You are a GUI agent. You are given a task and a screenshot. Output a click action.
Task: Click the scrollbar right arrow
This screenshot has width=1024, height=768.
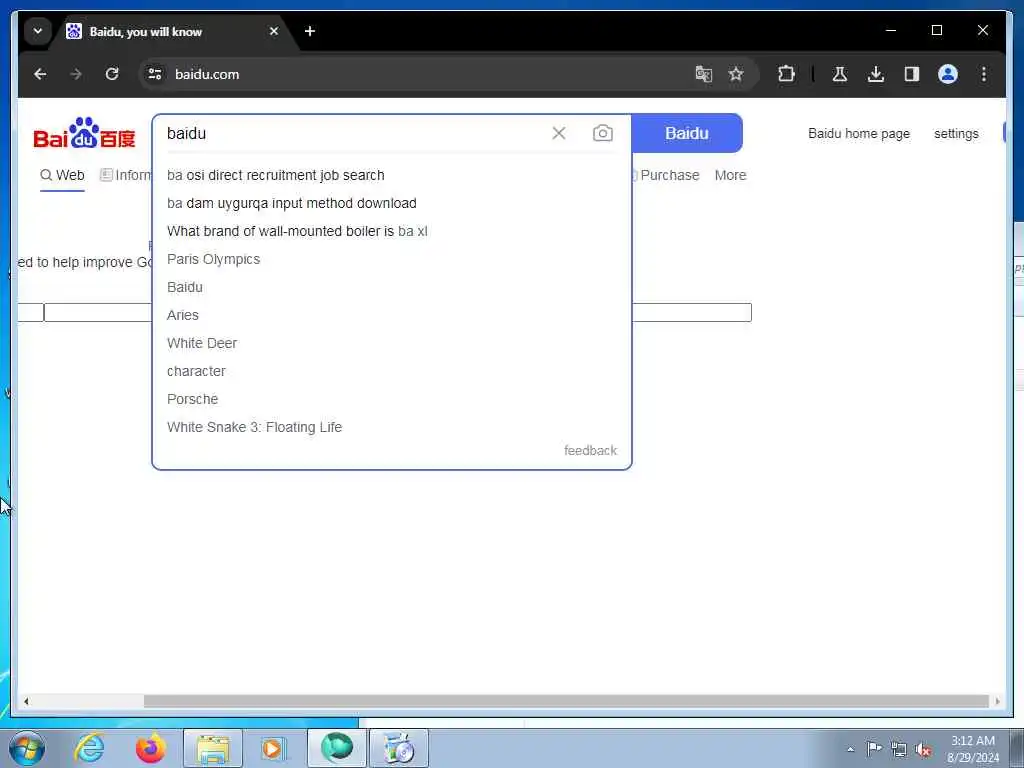pyautogui.click(x=997, y=701)
